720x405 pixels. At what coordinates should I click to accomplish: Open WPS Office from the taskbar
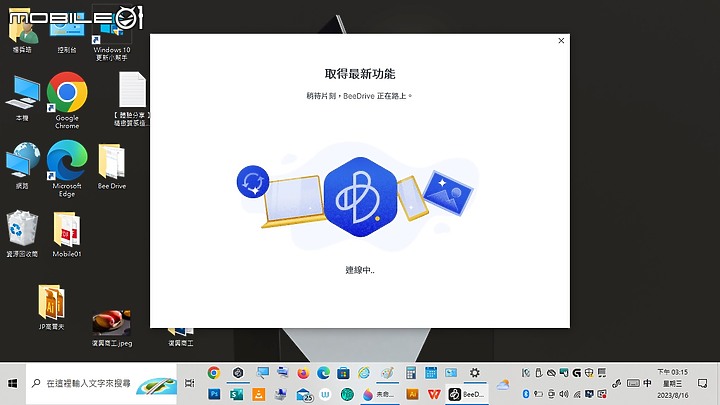(434, 394)
